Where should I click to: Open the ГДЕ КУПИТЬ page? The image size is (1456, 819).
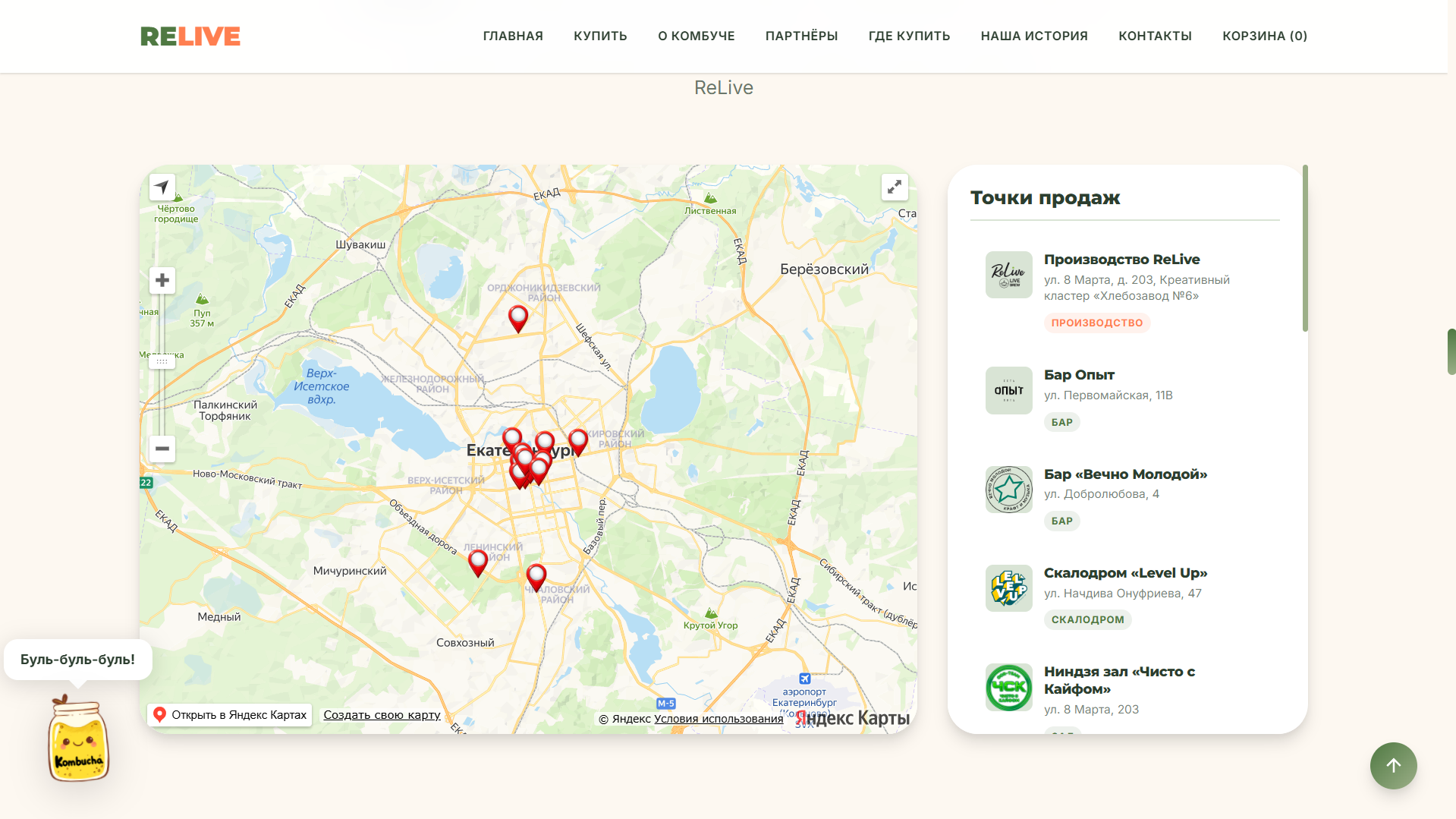point(909,36)
